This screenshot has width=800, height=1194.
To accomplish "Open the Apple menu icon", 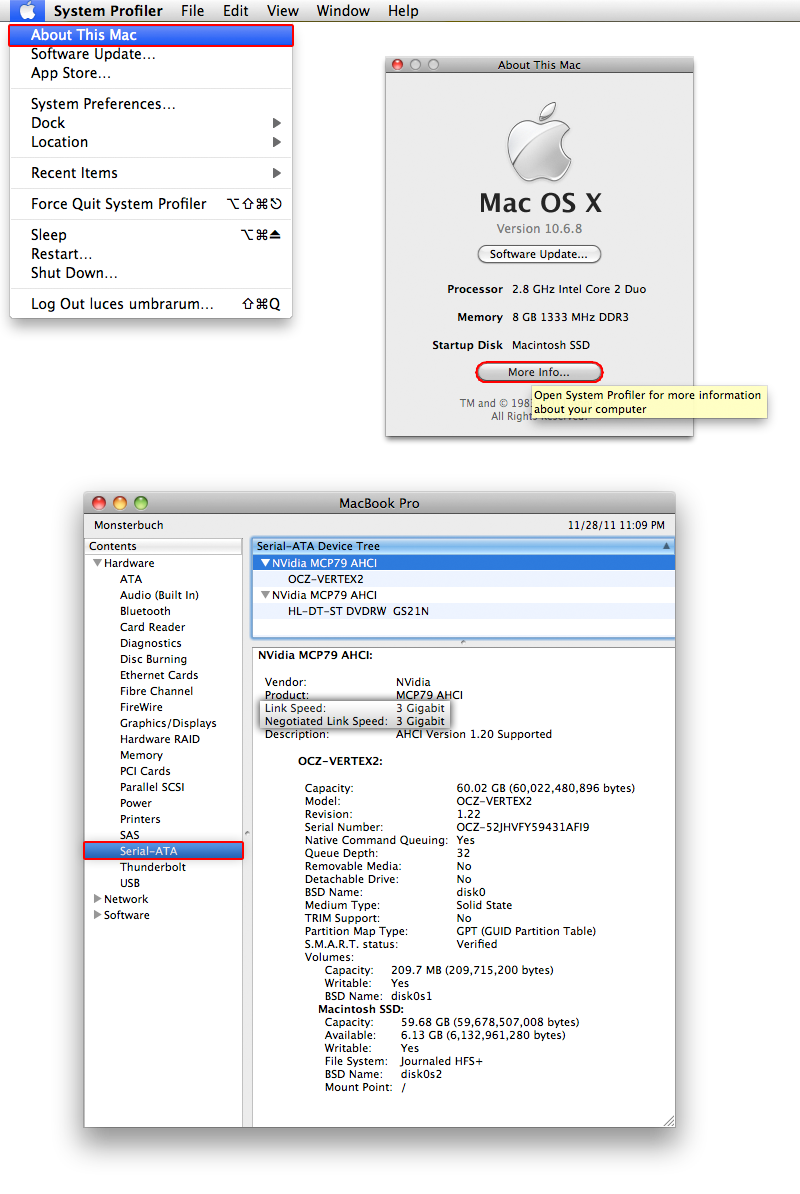I will [x=27, y=11].
